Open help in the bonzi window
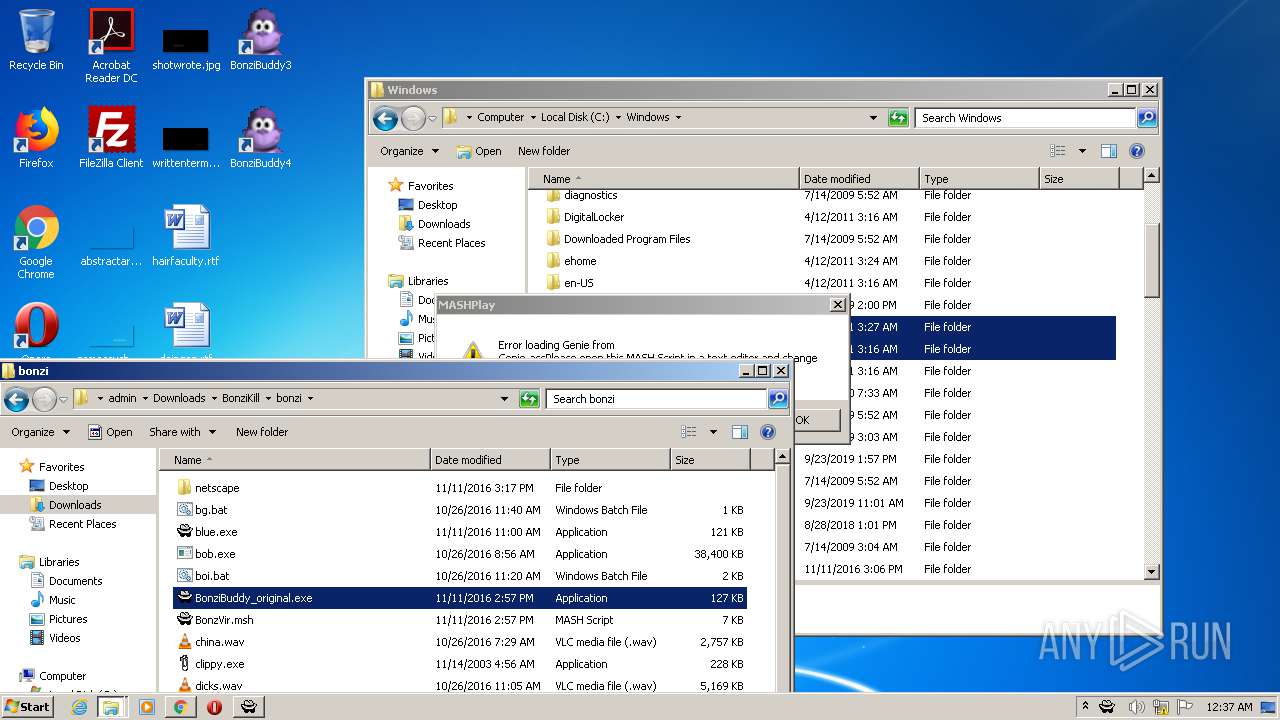 click(x=768, y=432)
